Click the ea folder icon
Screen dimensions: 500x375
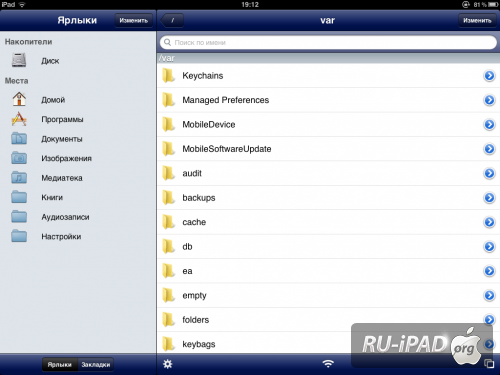point(168,271)
